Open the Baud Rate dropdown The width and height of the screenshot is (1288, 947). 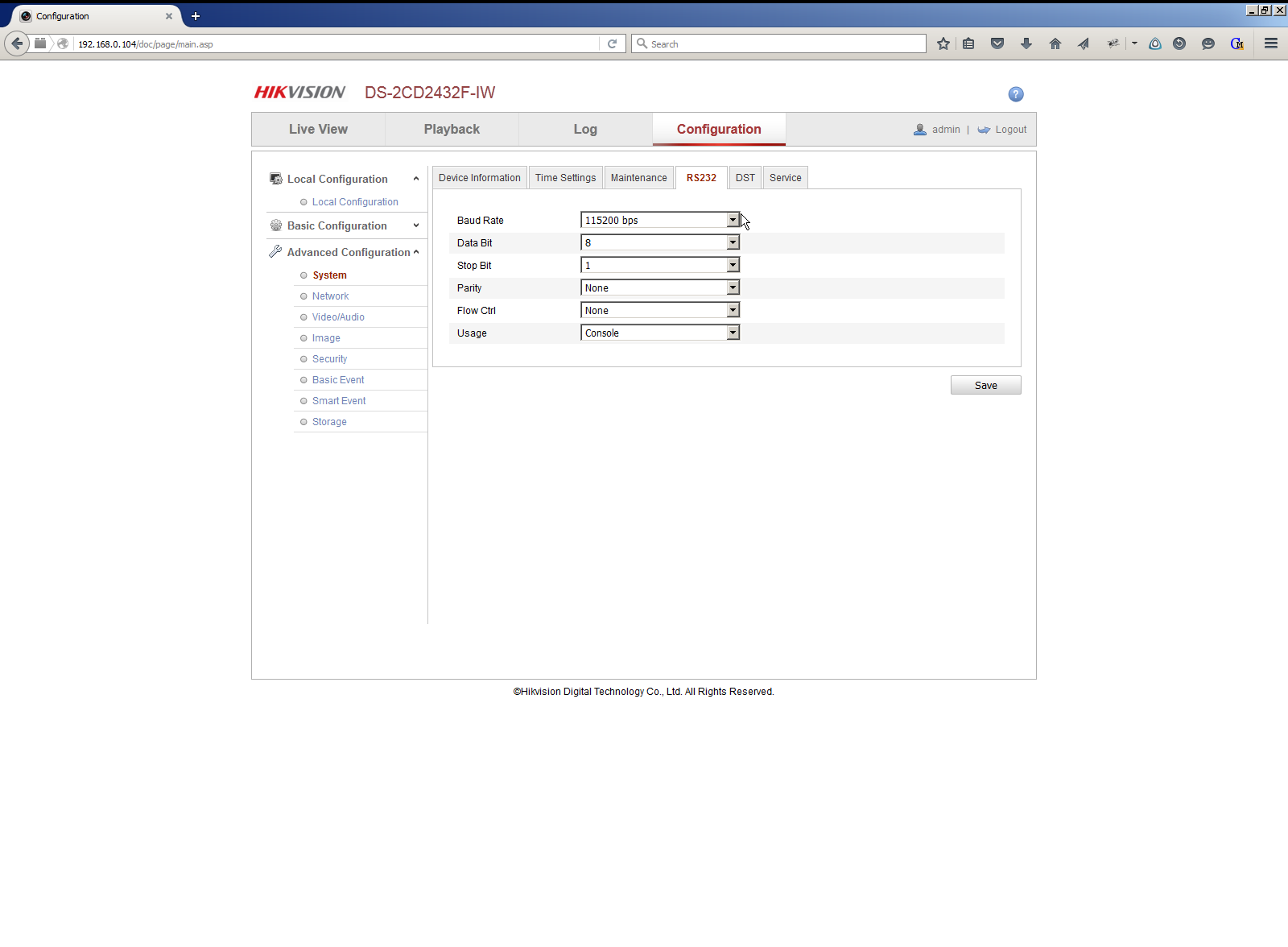point(660,220)
